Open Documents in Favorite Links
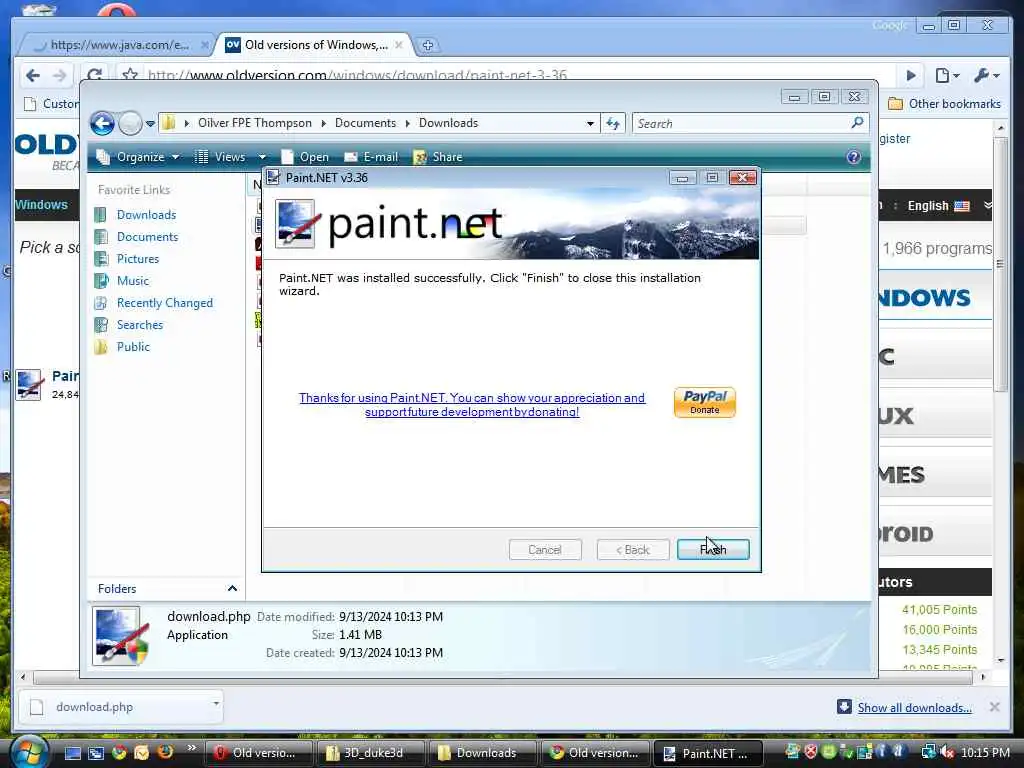1024x768 pixels. [148, 236]
